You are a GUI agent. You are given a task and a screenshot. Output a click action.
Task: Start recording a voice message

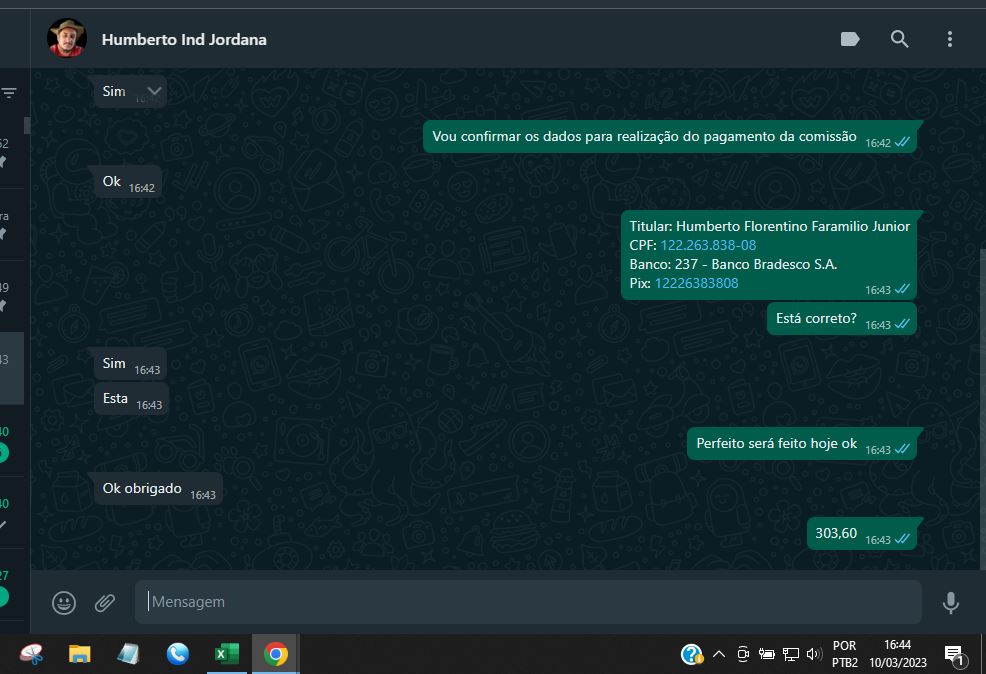[950, 602]
